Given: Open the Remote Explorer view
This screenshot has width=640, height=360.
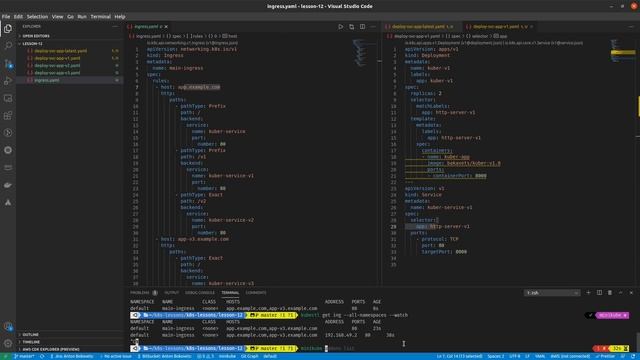Looking at the screenshot, I should [8, 98].
